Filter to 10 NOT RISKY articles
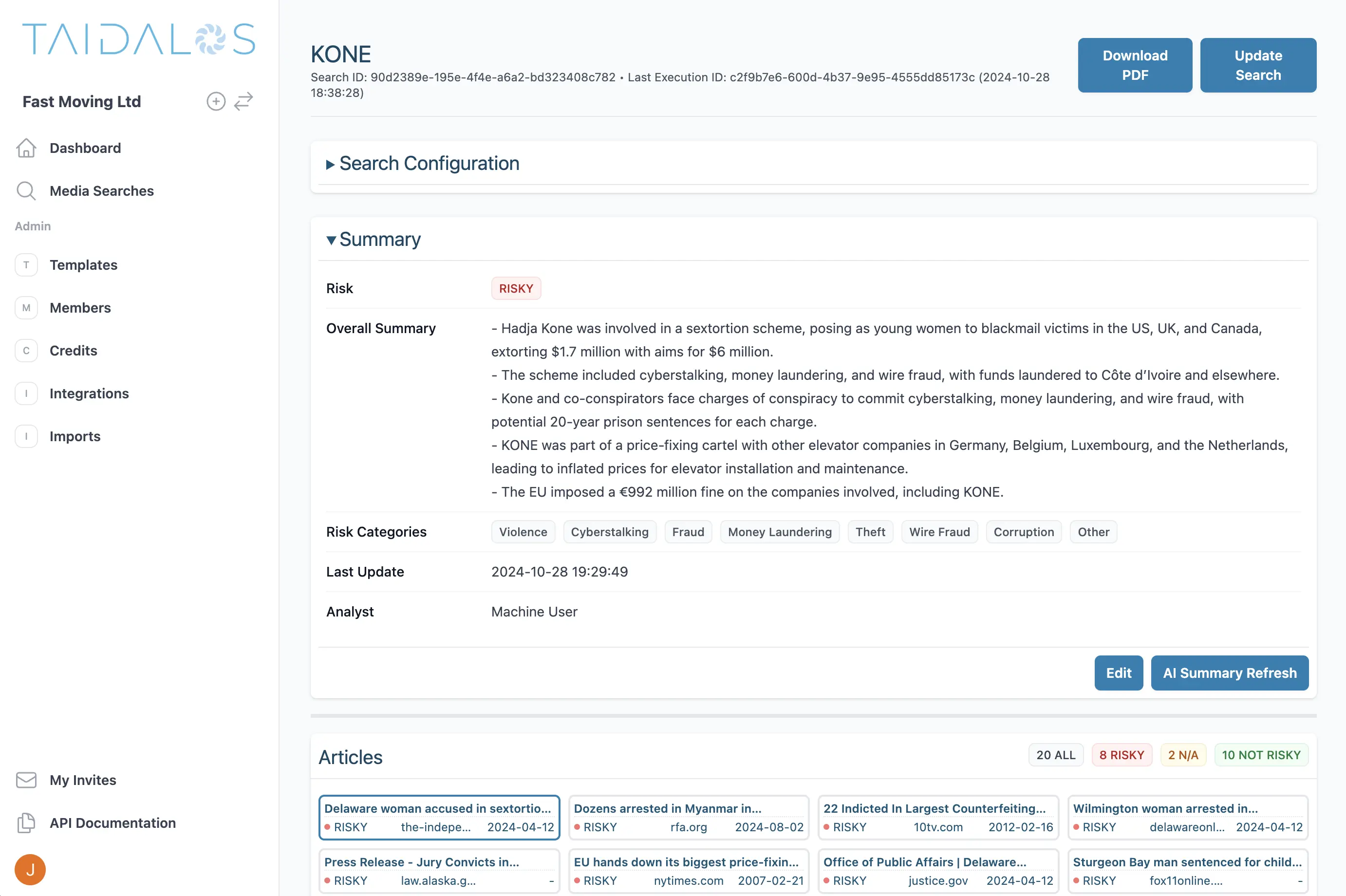 pyautogui.click(x=1261, y=754)
